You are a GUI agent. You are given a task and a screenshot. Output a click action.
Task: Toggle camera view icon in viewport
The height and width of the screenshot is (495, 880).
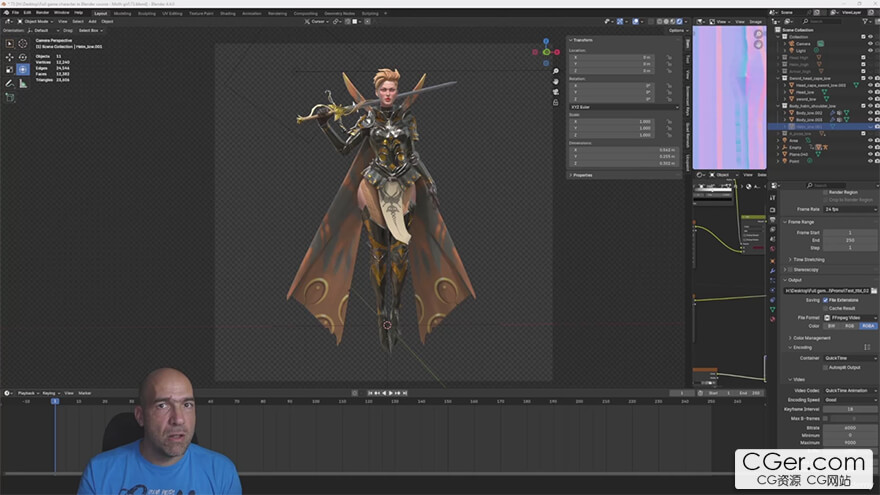[x=556, y=91]
